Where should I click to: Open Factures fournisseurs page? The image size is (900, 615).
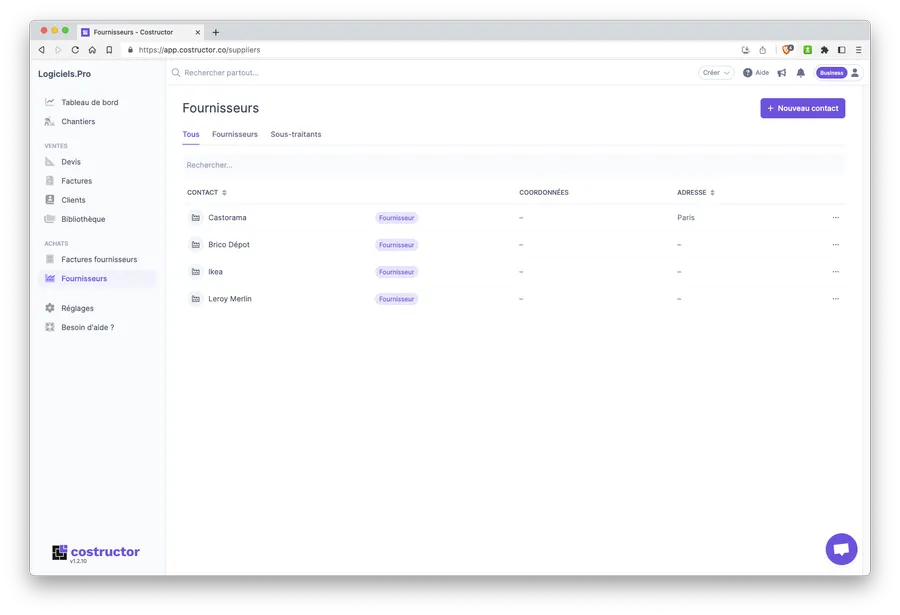click(x=99, y=260)
